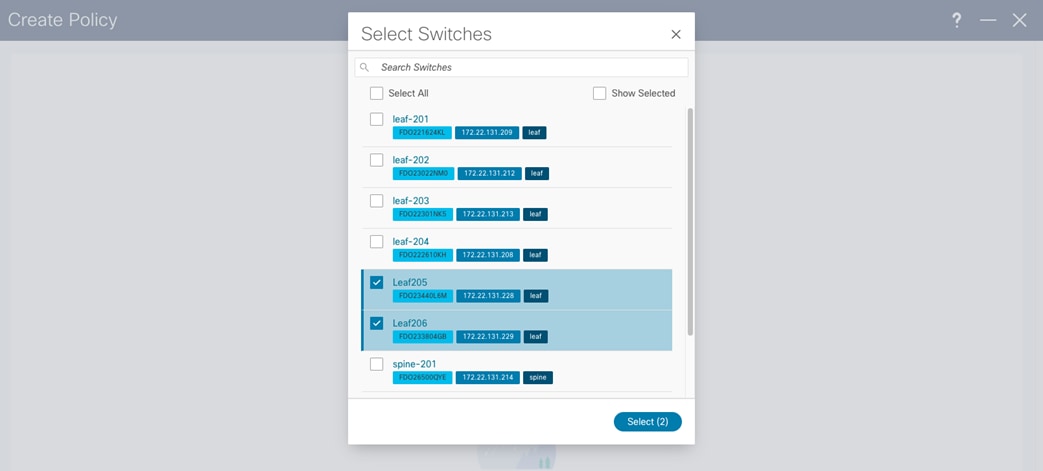Click the spine role tag
The width and height of the screenshot is (1043, 471).
point(537,377)
